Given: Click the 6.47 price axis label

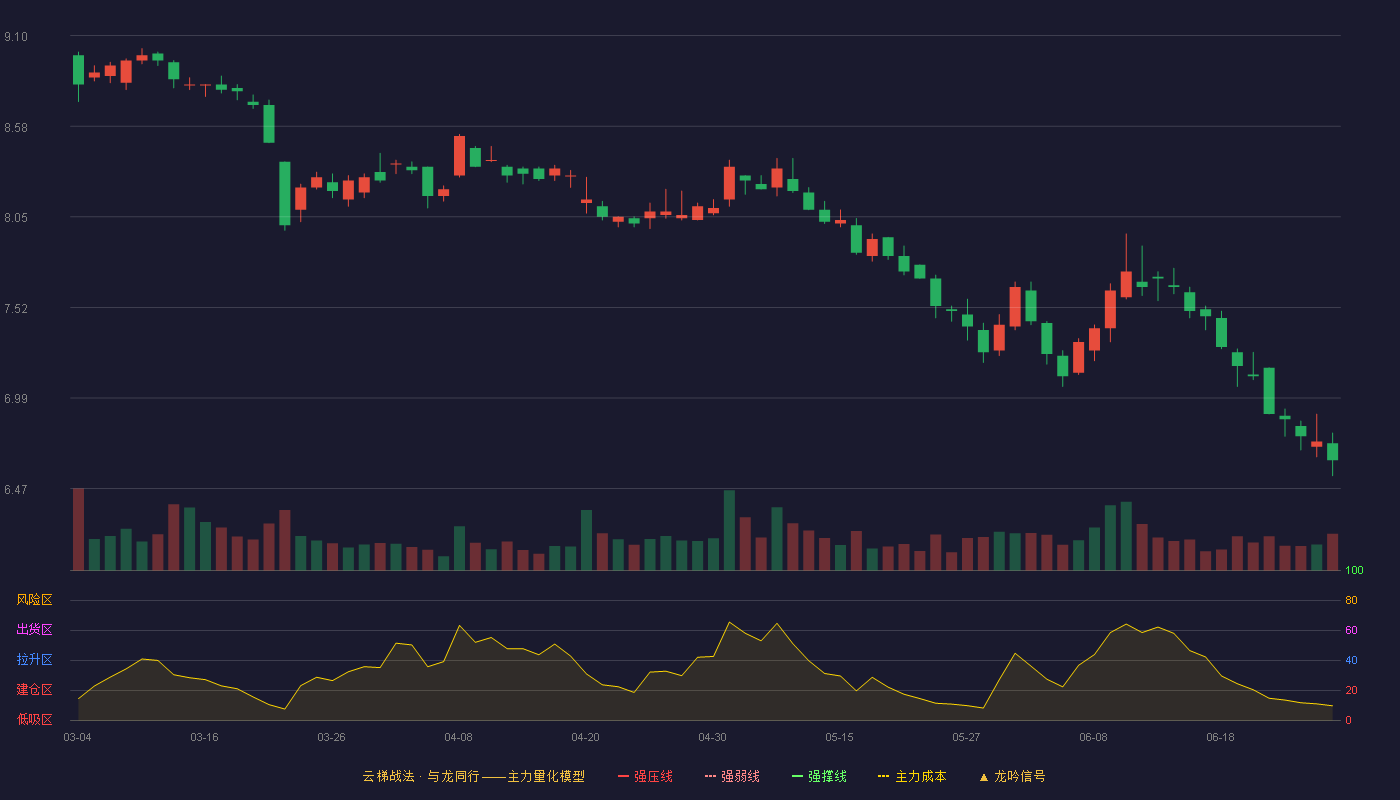Looking at the screenshot, I should [16, 490].
